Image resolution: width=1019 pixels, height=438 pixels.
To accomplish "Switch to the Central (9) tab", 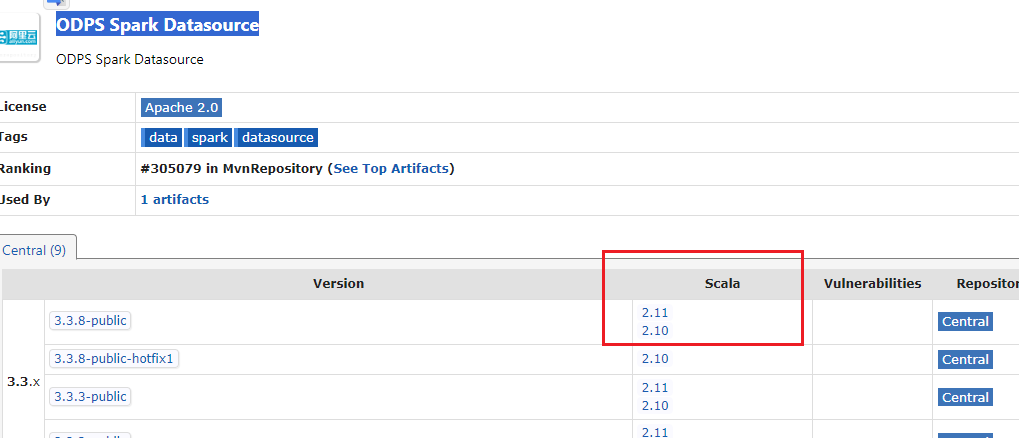I will (x=35, y=250).
